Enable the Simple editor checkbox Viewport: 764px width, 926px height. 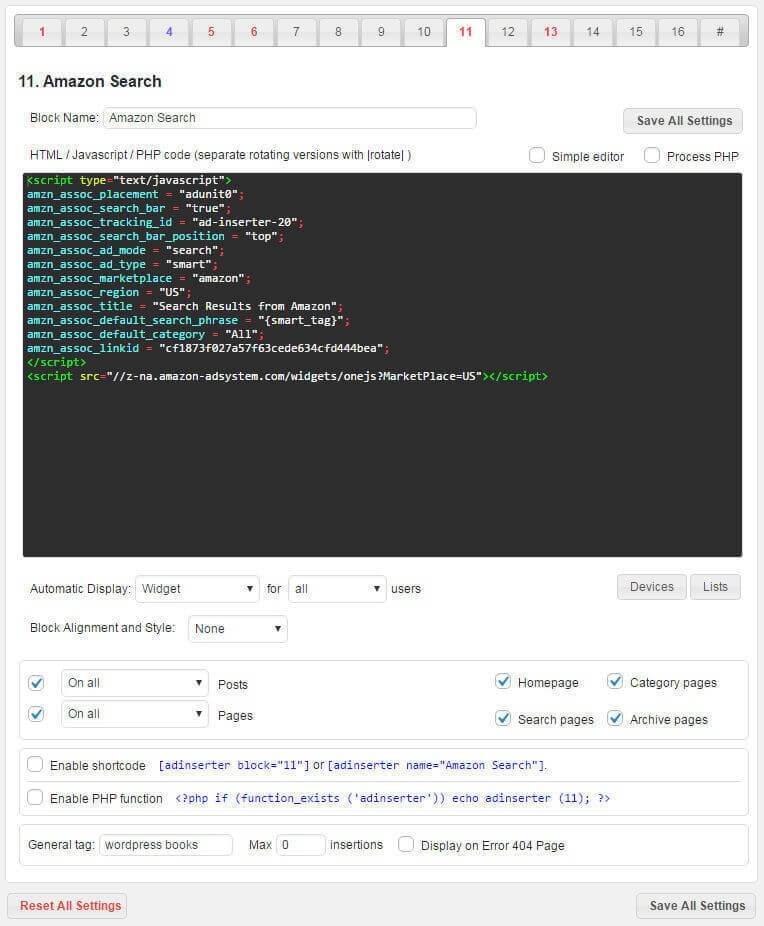537,156
